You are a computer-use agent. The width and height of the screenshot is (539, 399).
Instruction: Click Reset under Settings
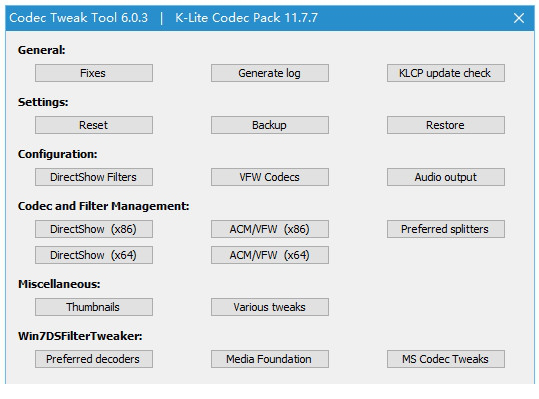(94, 125)
